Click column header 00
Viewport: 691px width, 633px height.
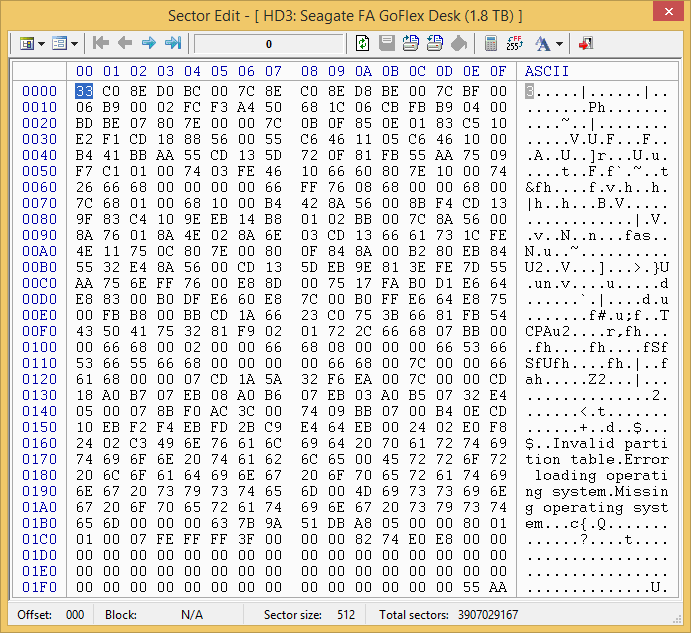coord(84,71)
